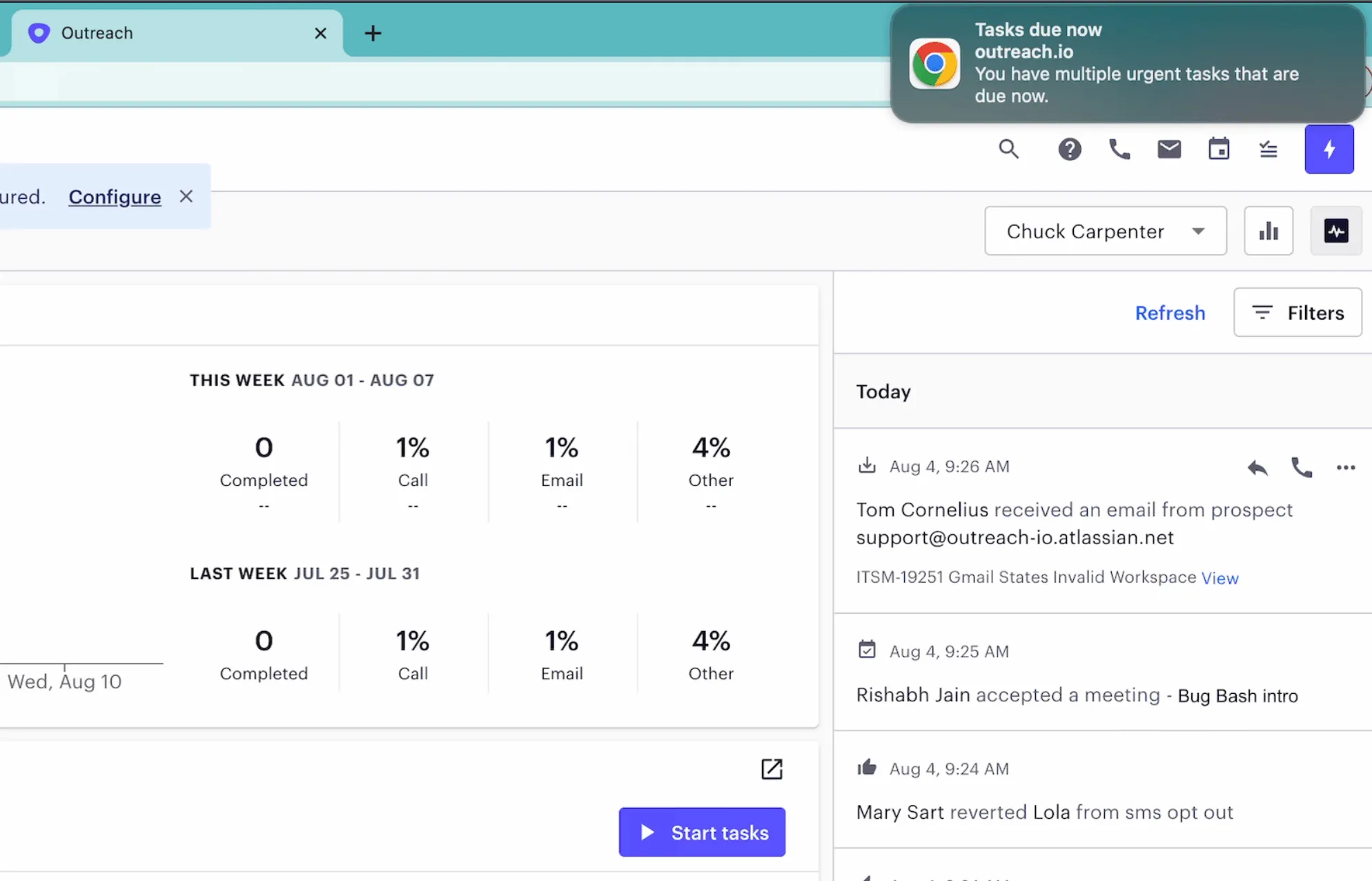Open the task list icon
Viewport: 1372px width, 881px height.
pyautogui.click(x=1268, y=149)
